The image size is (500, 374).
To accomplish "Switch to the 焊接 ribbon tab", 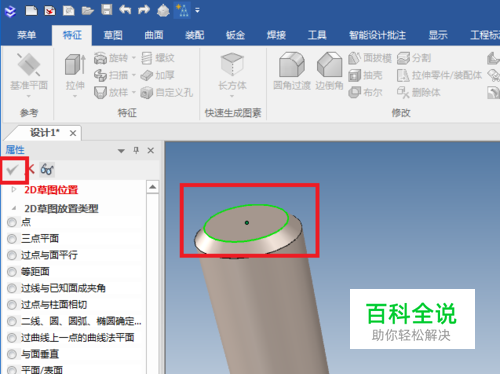I will coord(276,35).
